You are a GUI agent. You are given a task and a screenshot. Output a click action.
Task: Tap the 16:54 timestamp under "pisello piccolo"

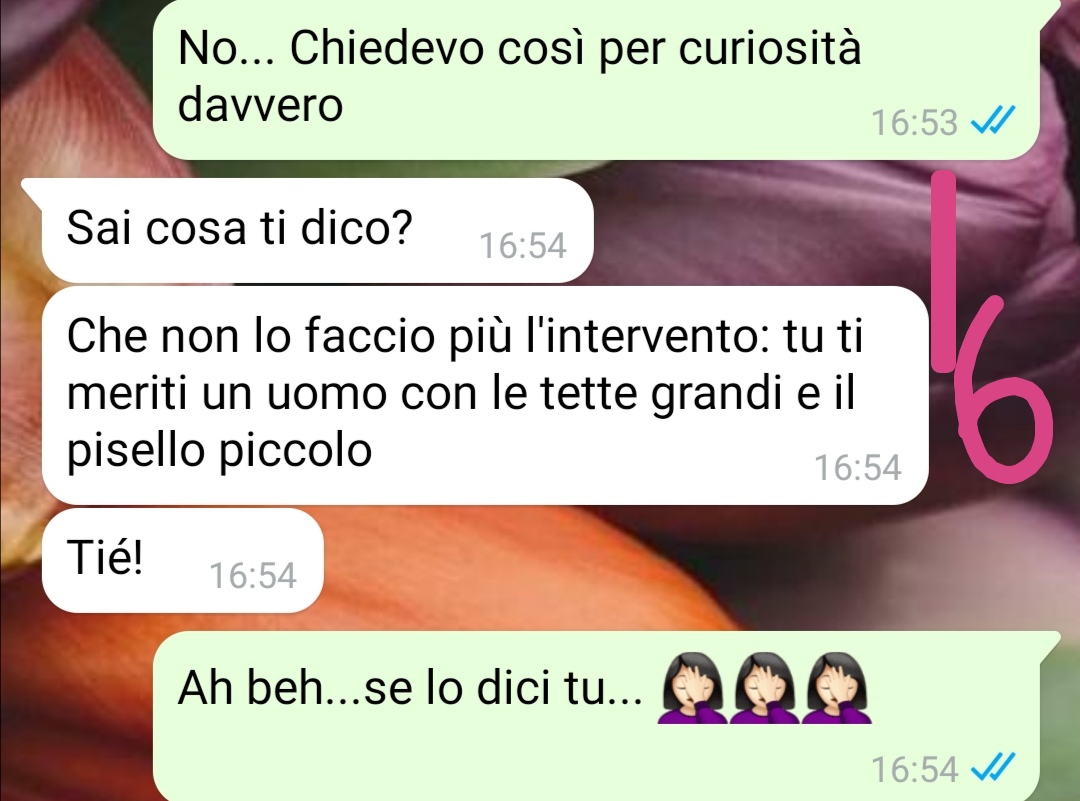point(858,468)
